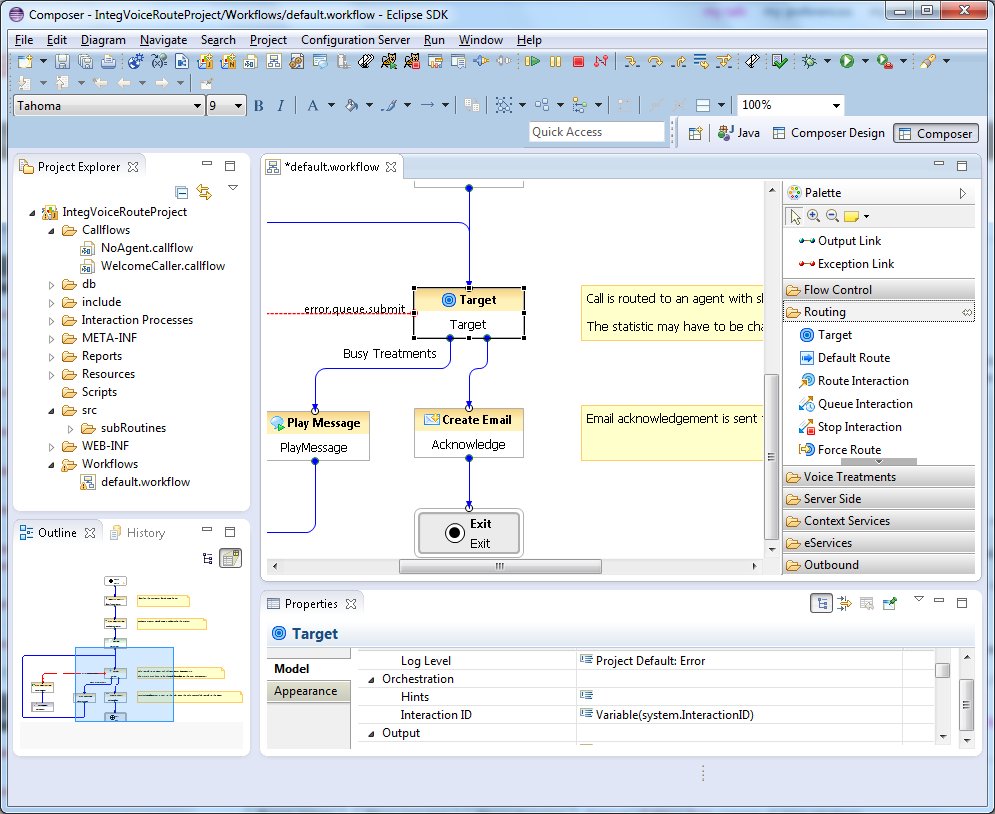Click the Resume (green play) debug icon
The height and width of the screenshot is (814, 995).
[x=532, y=61]
